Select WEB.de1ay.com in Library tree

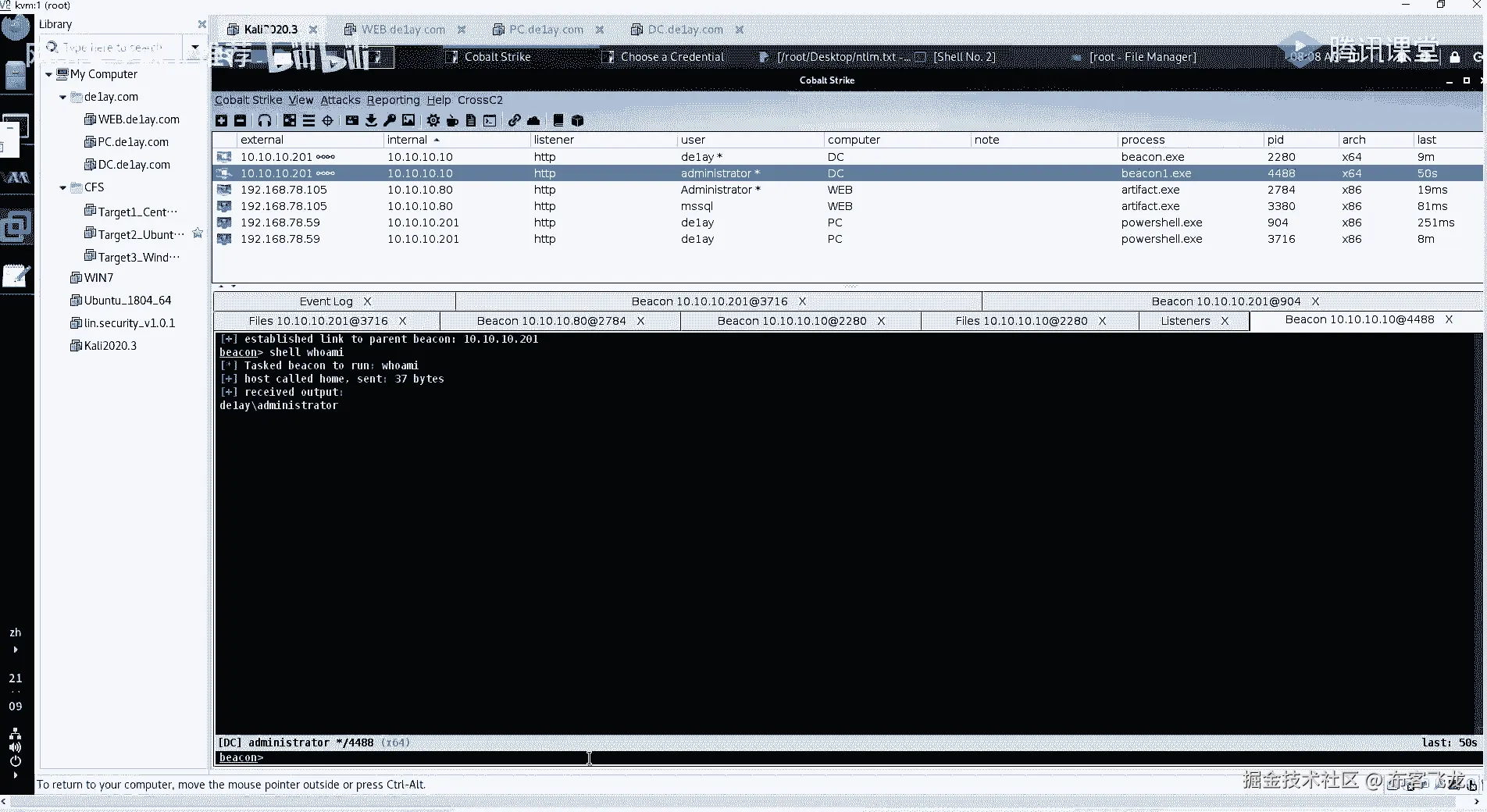click(139, 119)
